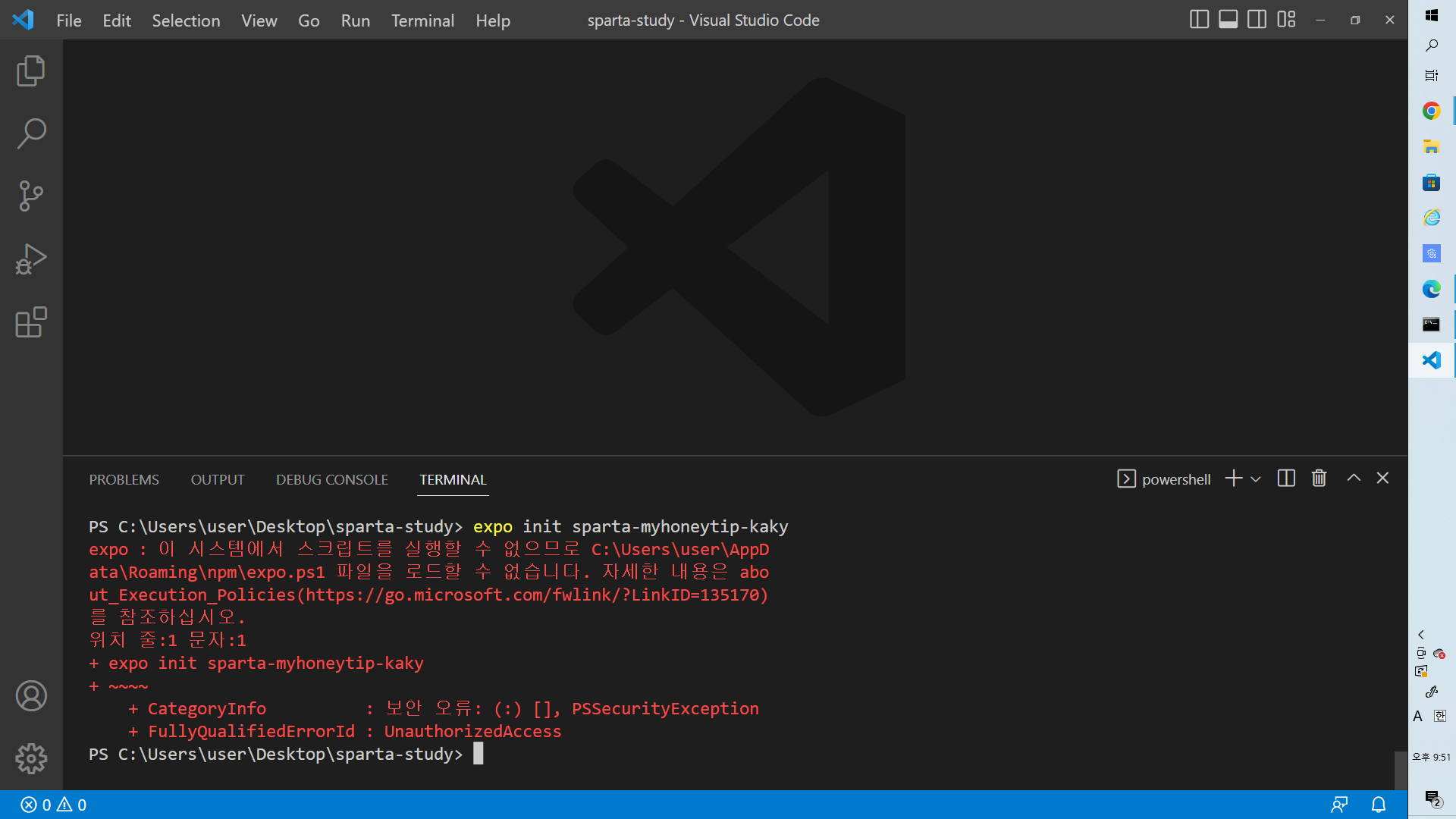Open the Extensions view
1456x819 pixels.
tap(31, 322)
